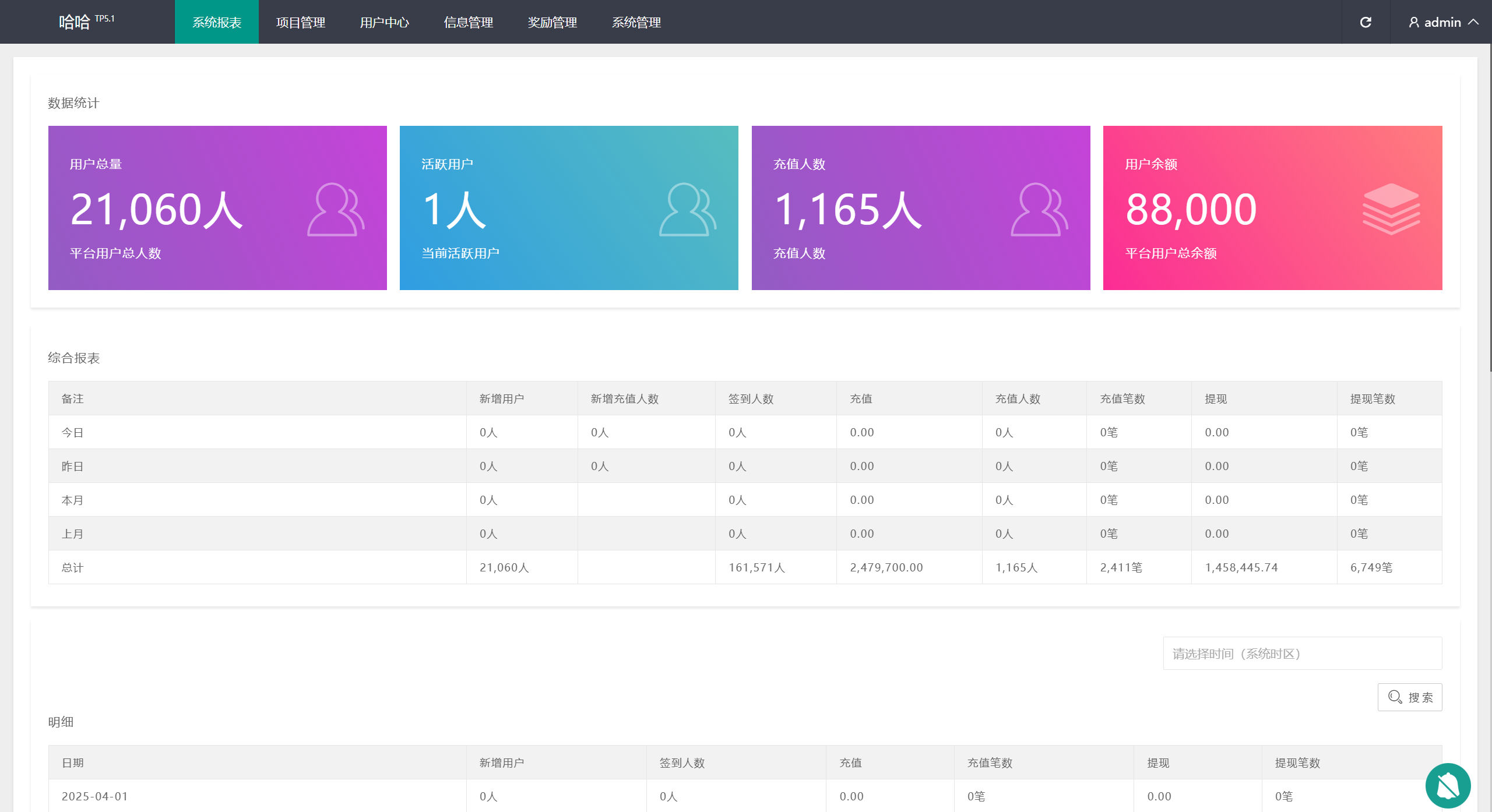Open the 用户中心 menu

click(385, 22)
